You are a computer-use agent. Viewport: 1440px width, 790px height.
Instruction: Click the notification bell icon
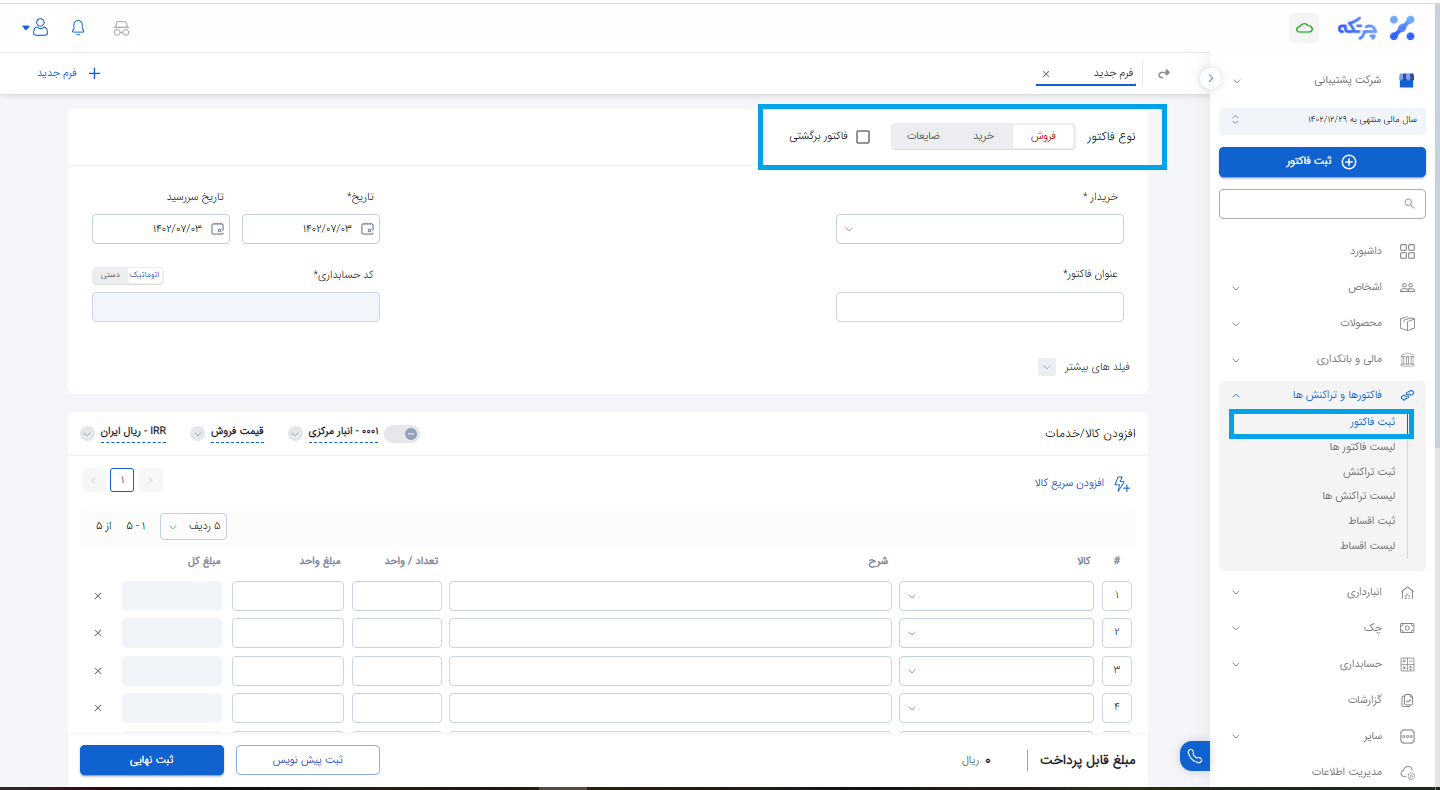pos(78,28)
